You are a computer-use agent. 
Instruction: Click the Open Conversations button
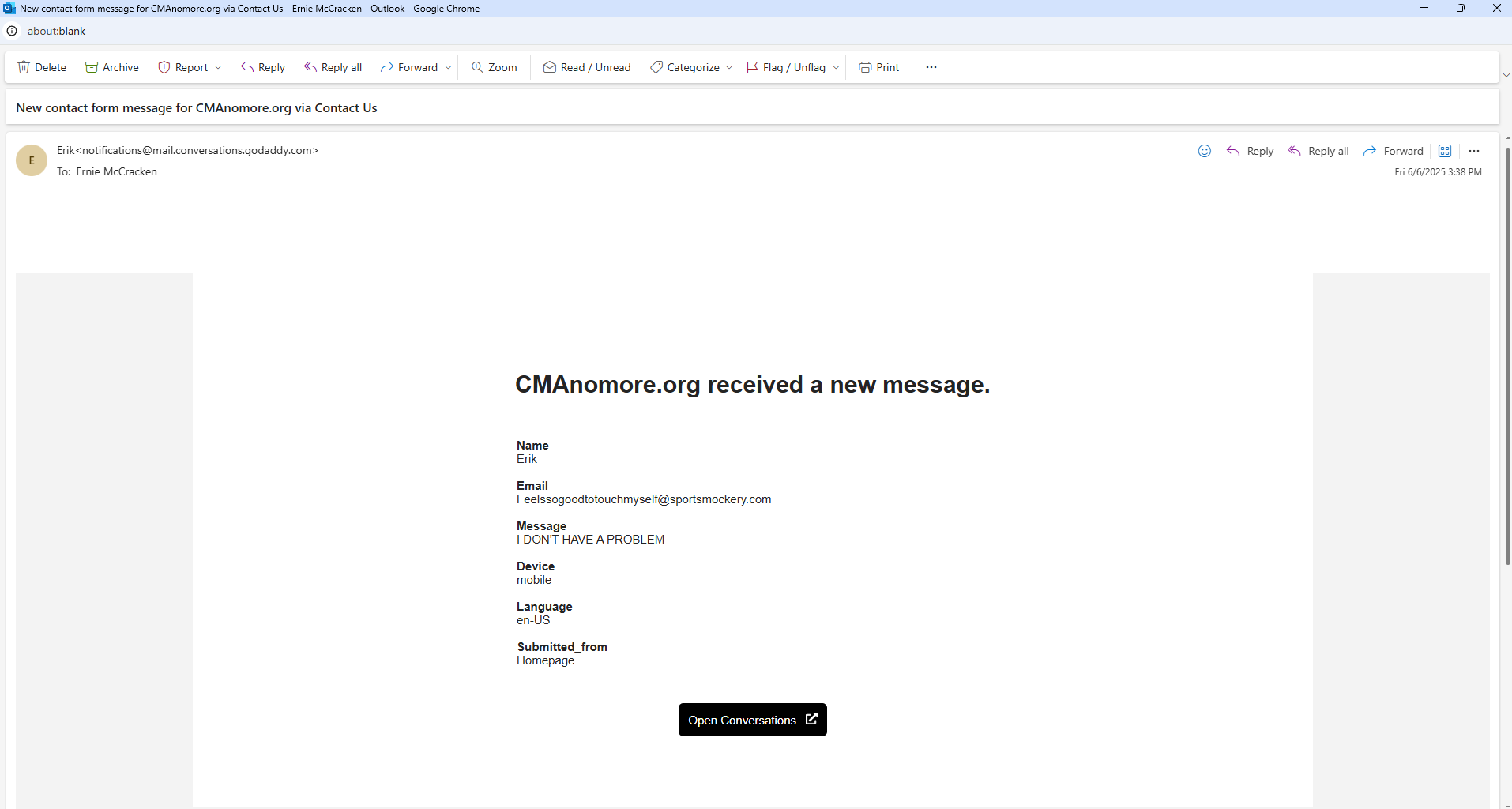tap(752, 720)
